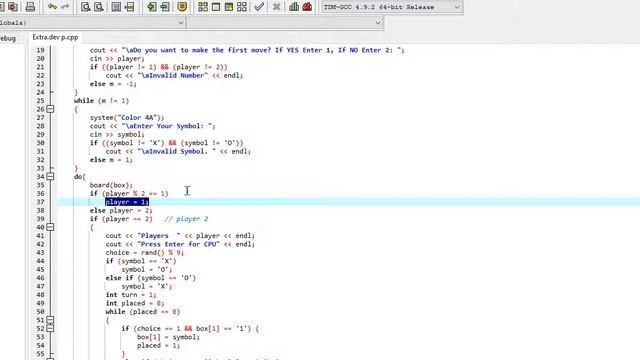Viewport: 640px width, 360px height.
Task: Stop execution with the gray X icon
Action: [276, 7]
